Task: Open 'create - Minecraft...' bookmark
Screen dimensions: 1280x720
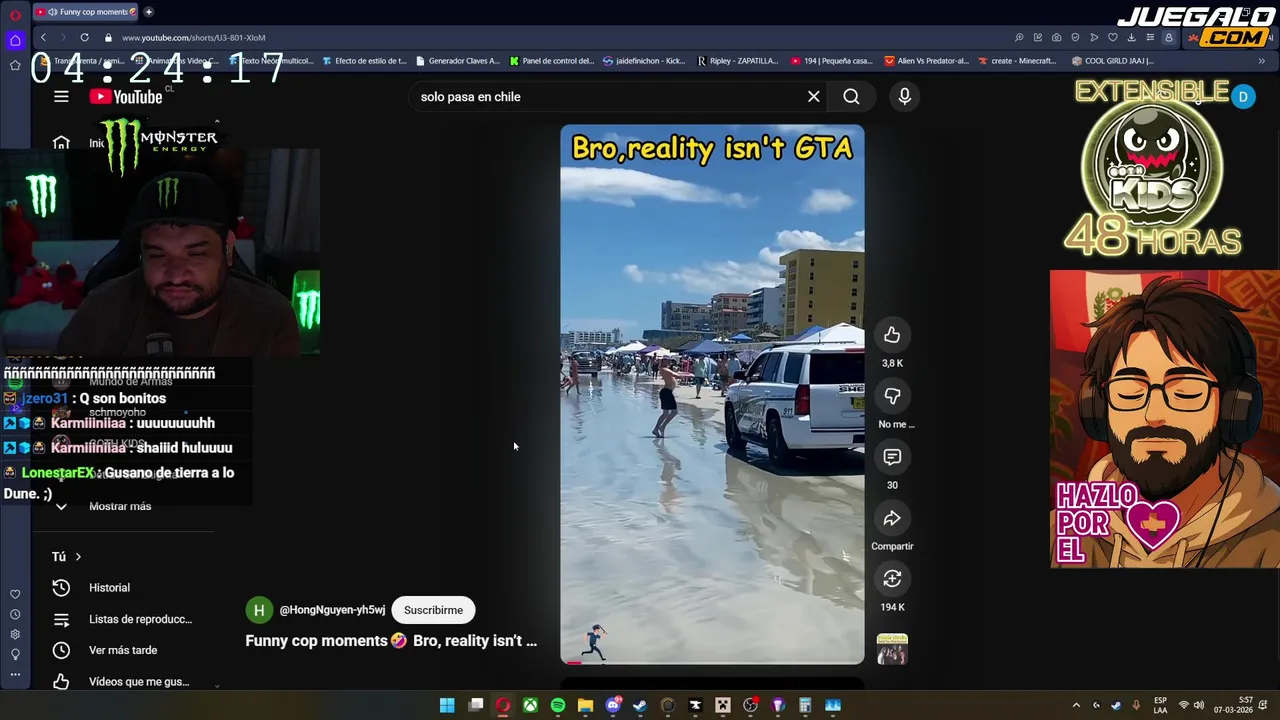Action: 1017,61
